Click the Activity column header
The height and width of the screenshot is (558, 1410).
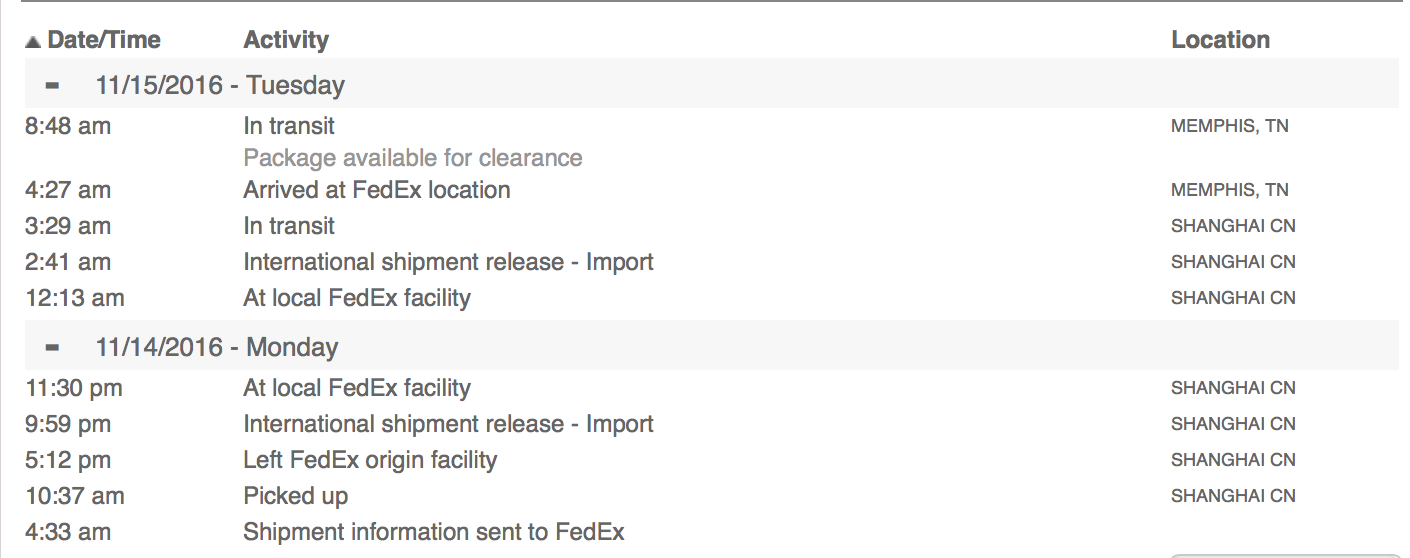tap(286, 40)
